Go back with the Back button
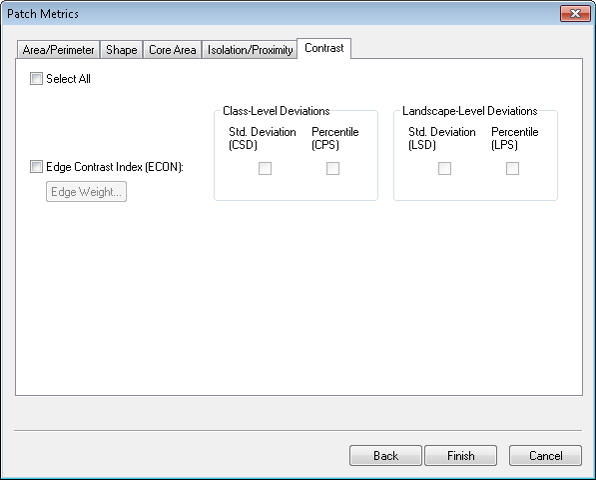Viewport: 596px width, 480px height. 385,455
